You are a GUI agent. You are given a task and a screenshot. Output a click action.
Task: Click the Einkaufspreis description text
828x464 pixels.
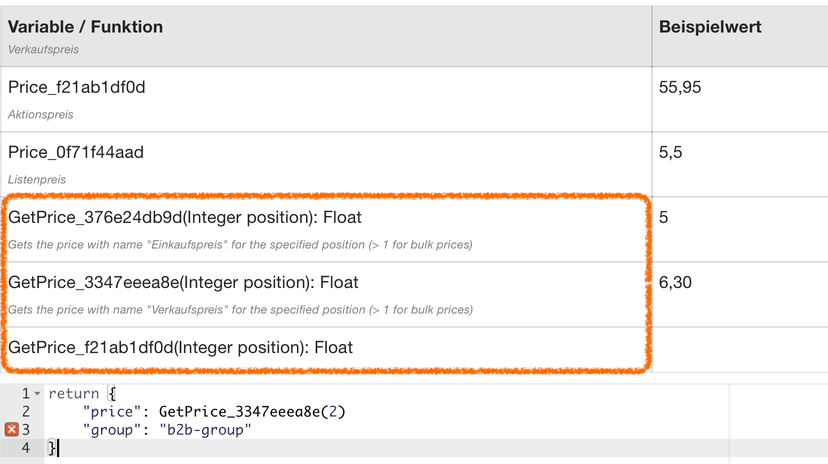click(240, 245)
